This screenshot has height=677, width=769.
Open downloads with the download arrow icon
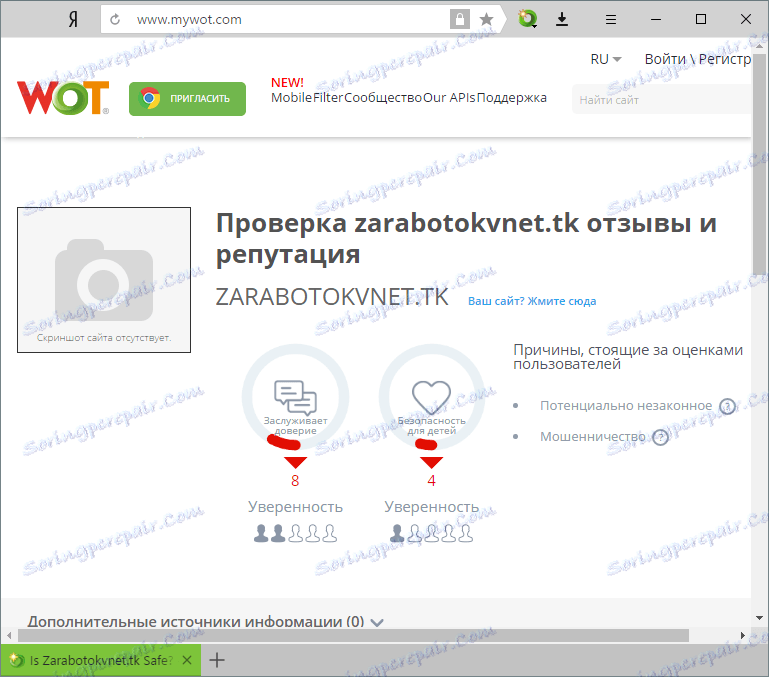click(562, 20)
